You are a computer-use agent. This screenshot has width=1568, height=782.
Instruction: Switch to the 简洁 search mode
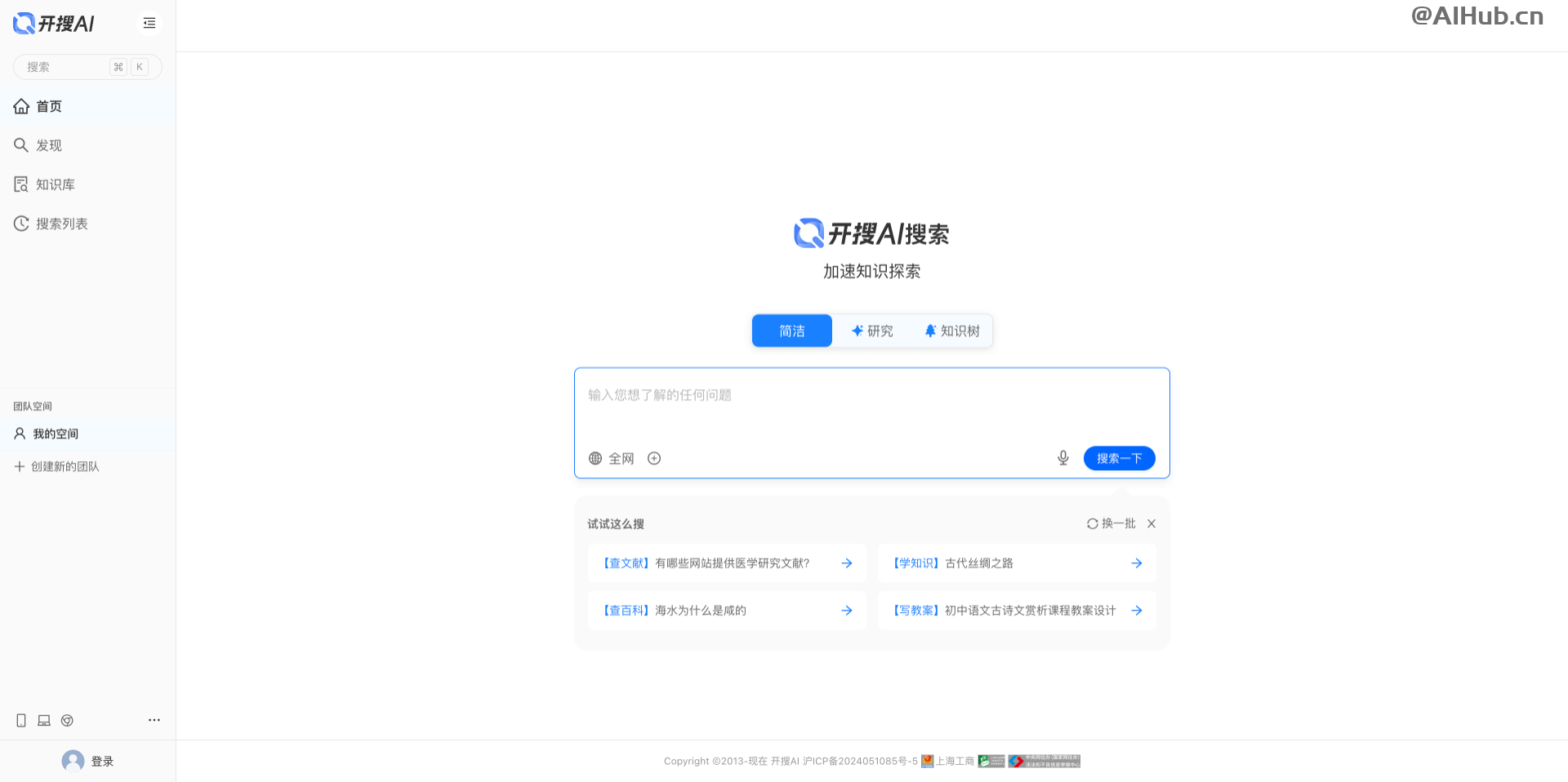click(x=792, y=331)
